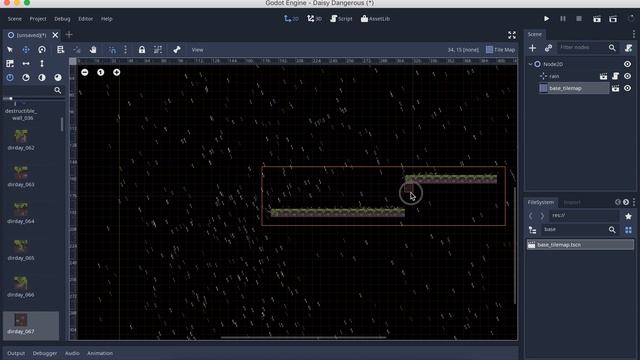Toggle visibility of base_tilemap node
The height and width of the screenshot is (360, 640).
627,88
